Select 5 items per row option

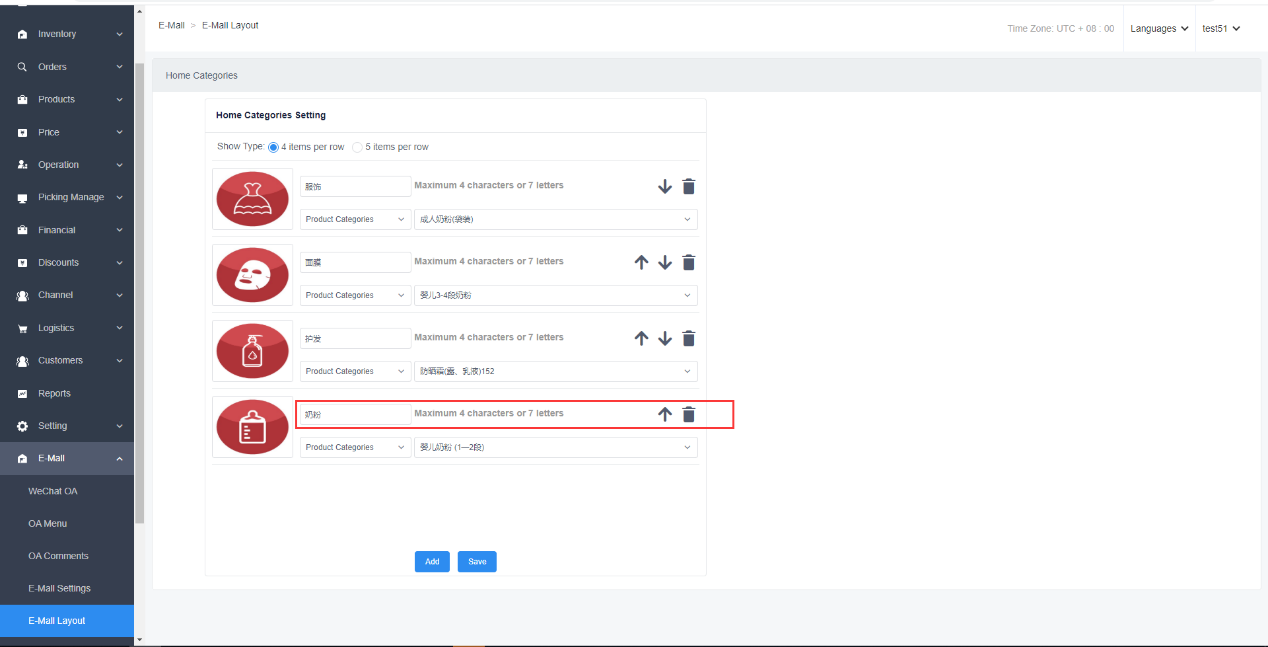[x=358, y=147]
